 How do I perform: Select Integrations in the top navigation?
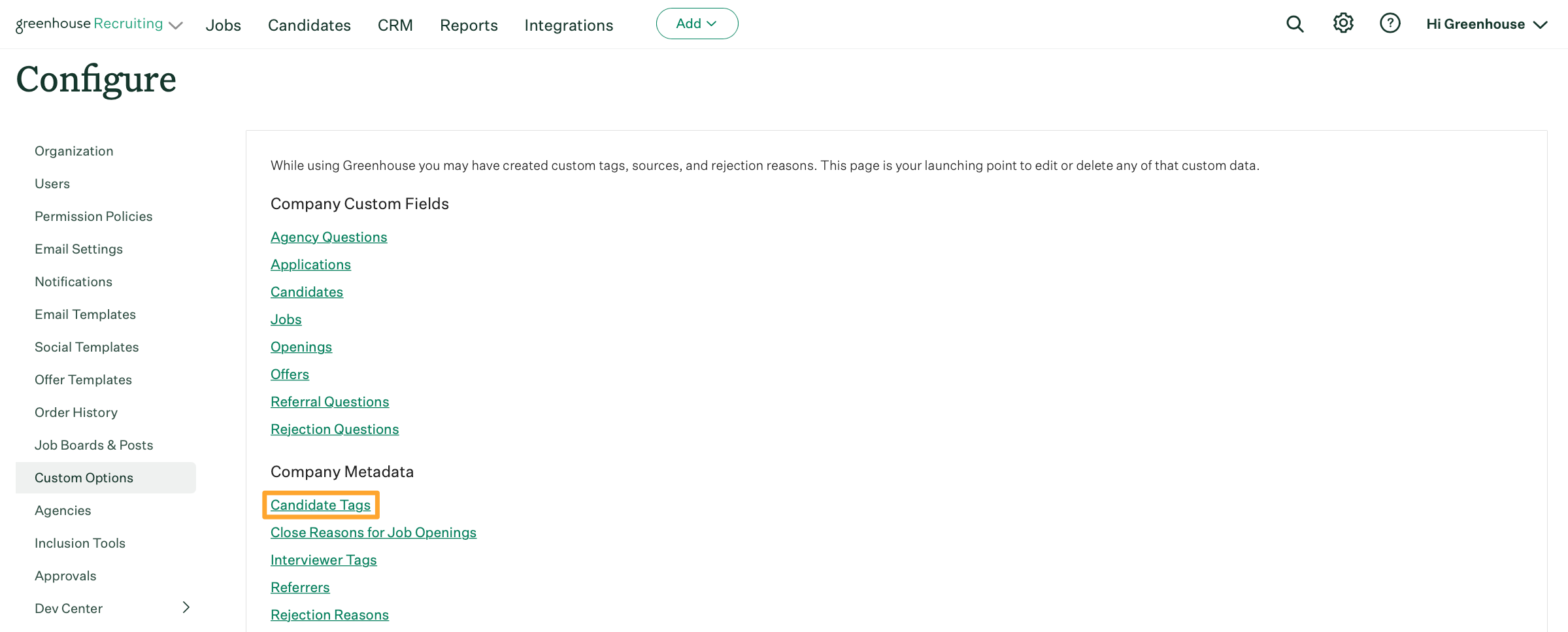(569, 25)
